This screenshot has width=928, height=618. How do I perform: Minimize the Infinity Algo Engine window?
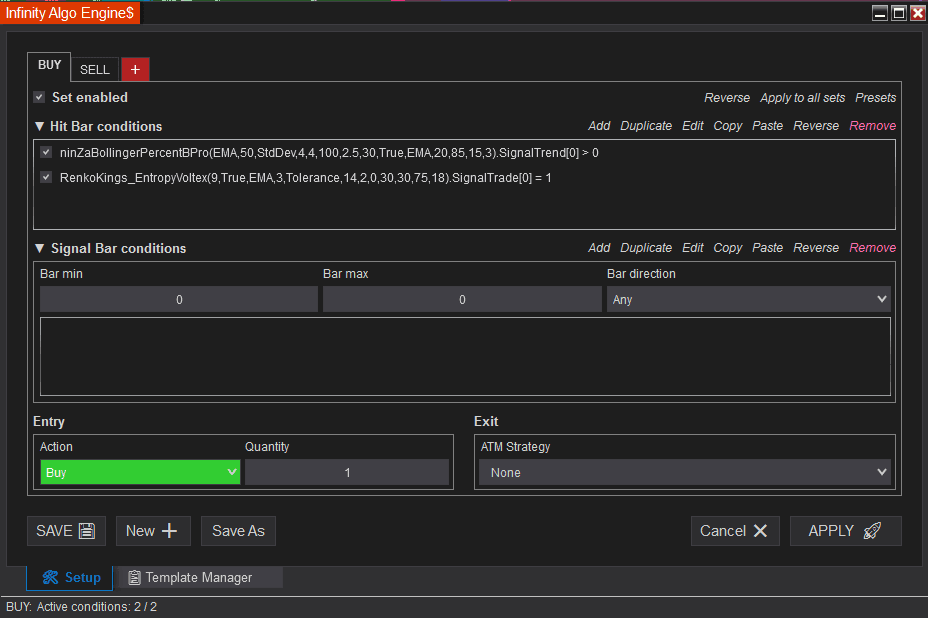tap(880, 13)
